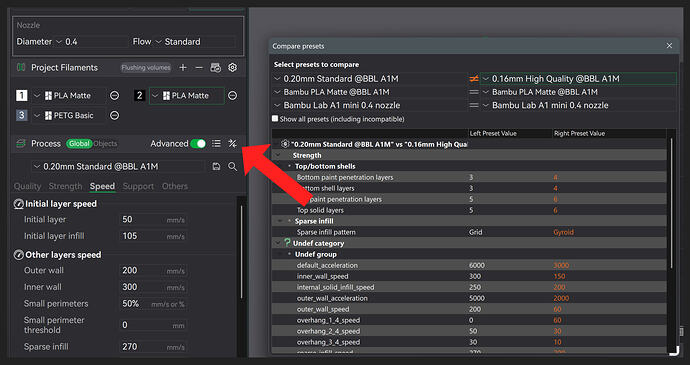
Task: Click the orange not-equal icon for process presets
Action: pos(473,79)
